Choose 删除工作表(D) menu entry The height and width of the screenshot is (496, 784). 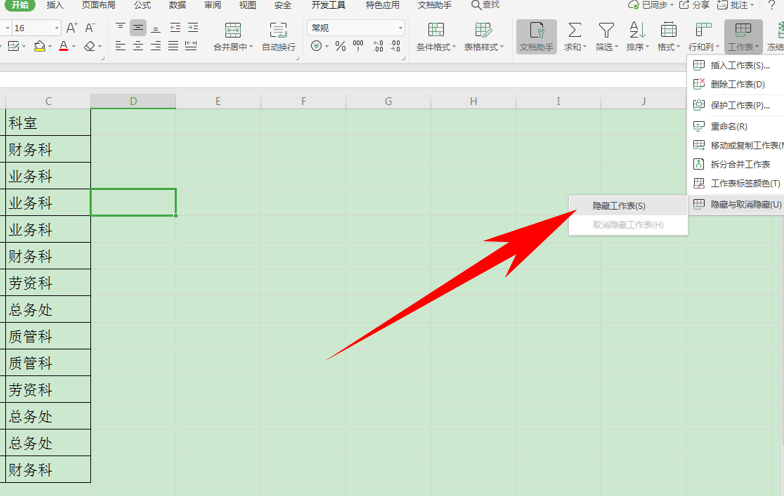(x=736, y=84)
